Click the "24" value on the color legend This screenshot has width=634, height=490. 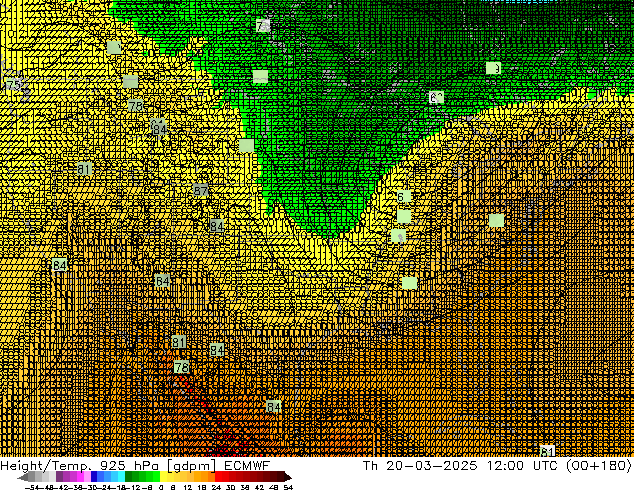[x=216, y=487]
